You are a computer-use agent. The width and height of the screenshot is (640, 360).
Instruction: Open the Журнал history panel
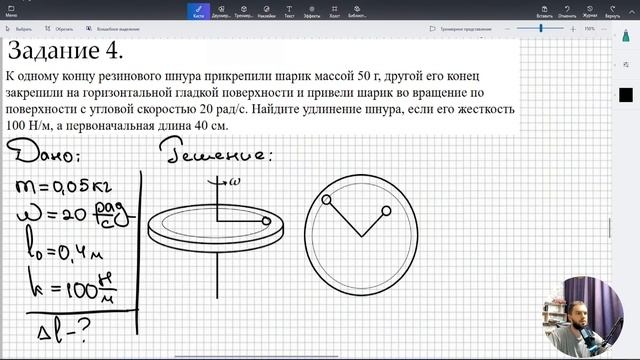(589, 11)
